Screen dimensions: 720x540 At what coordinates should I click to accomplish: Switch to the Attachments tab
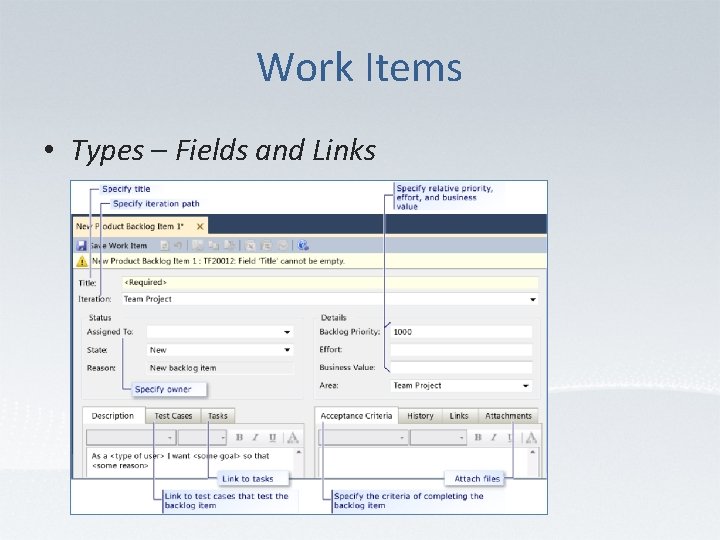[x=508, y=416]
